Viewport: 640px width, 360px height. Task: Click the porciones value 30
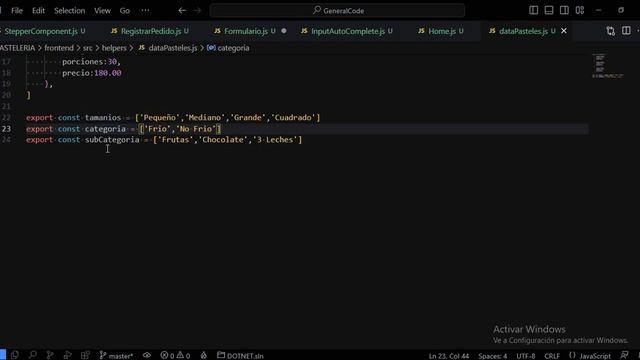click(x=112, y=62)
